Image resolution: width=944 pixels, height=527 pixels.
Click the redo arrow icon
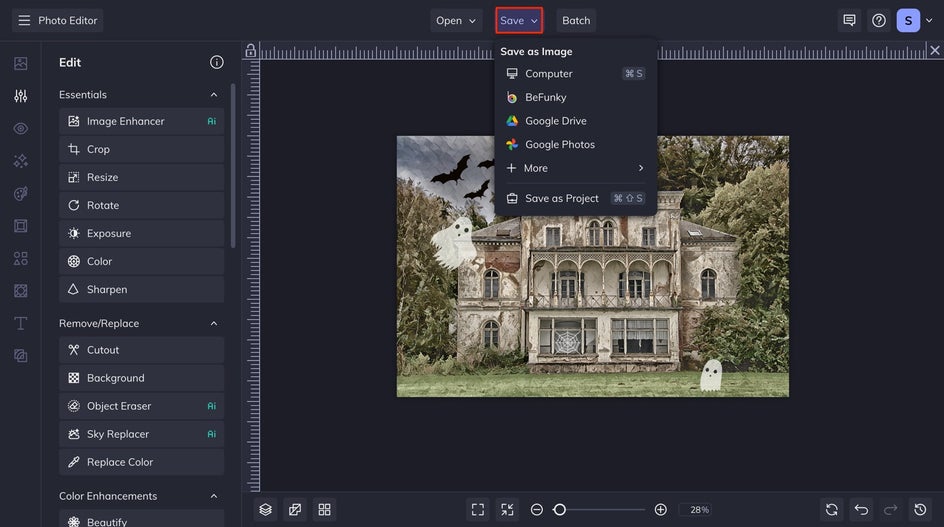[x=891, y=510]
